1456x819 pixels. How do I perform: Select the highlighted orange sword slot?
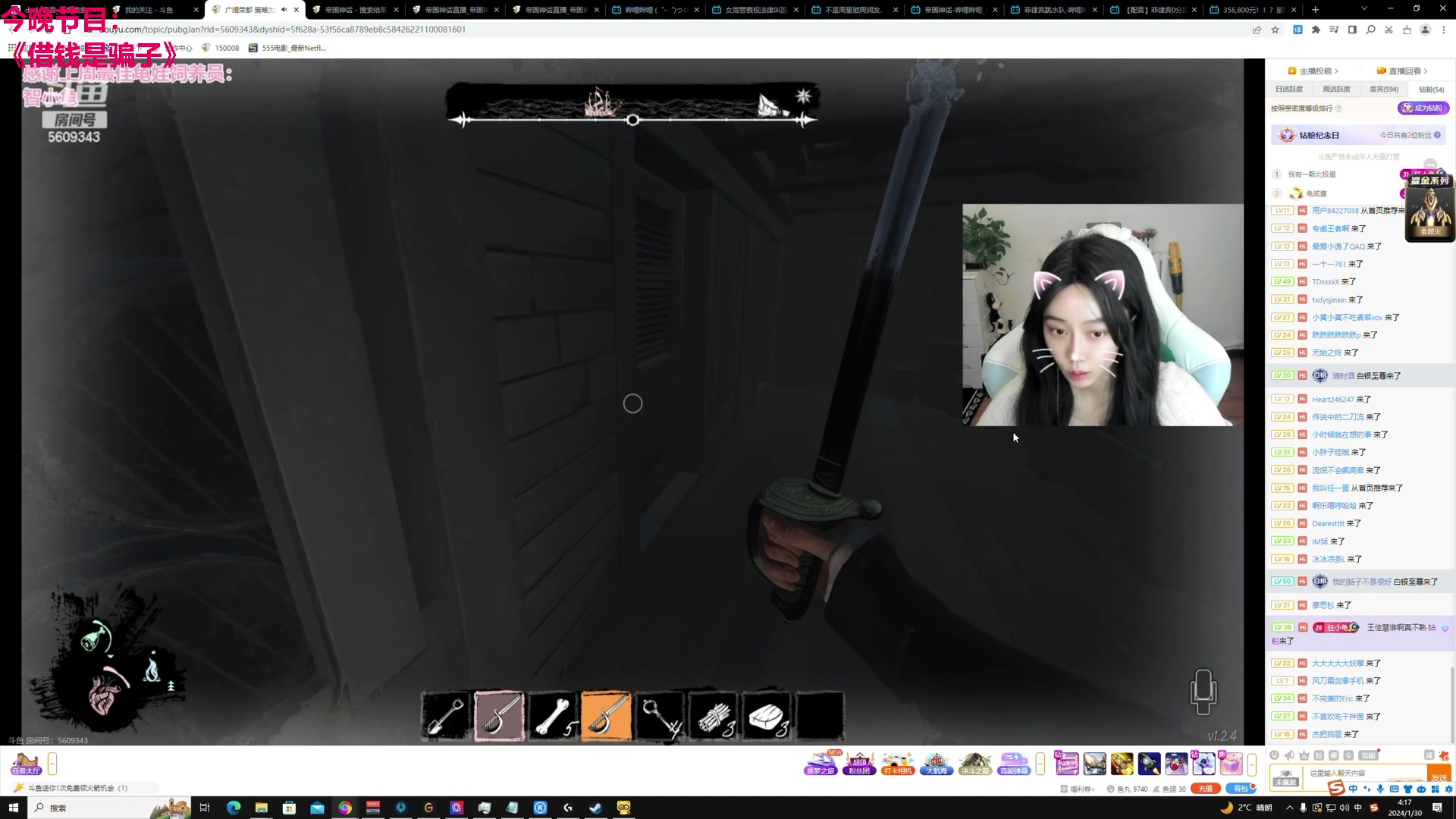606,716
